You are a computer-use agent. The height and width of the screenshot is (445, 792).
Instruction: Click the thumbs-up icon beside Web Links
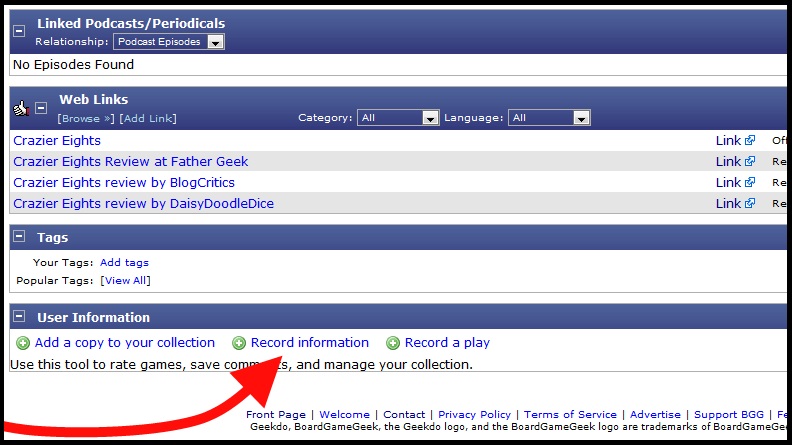(x=20, y=108)
